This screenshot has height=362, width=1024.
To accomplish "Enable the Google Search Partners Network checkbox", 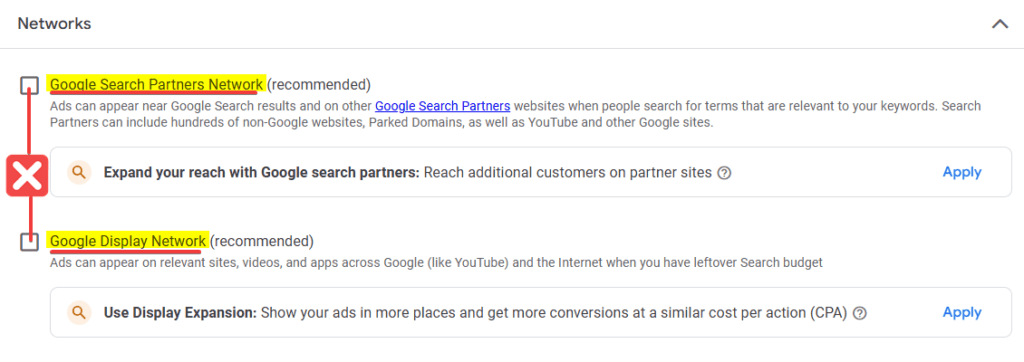I will (29, 85).
